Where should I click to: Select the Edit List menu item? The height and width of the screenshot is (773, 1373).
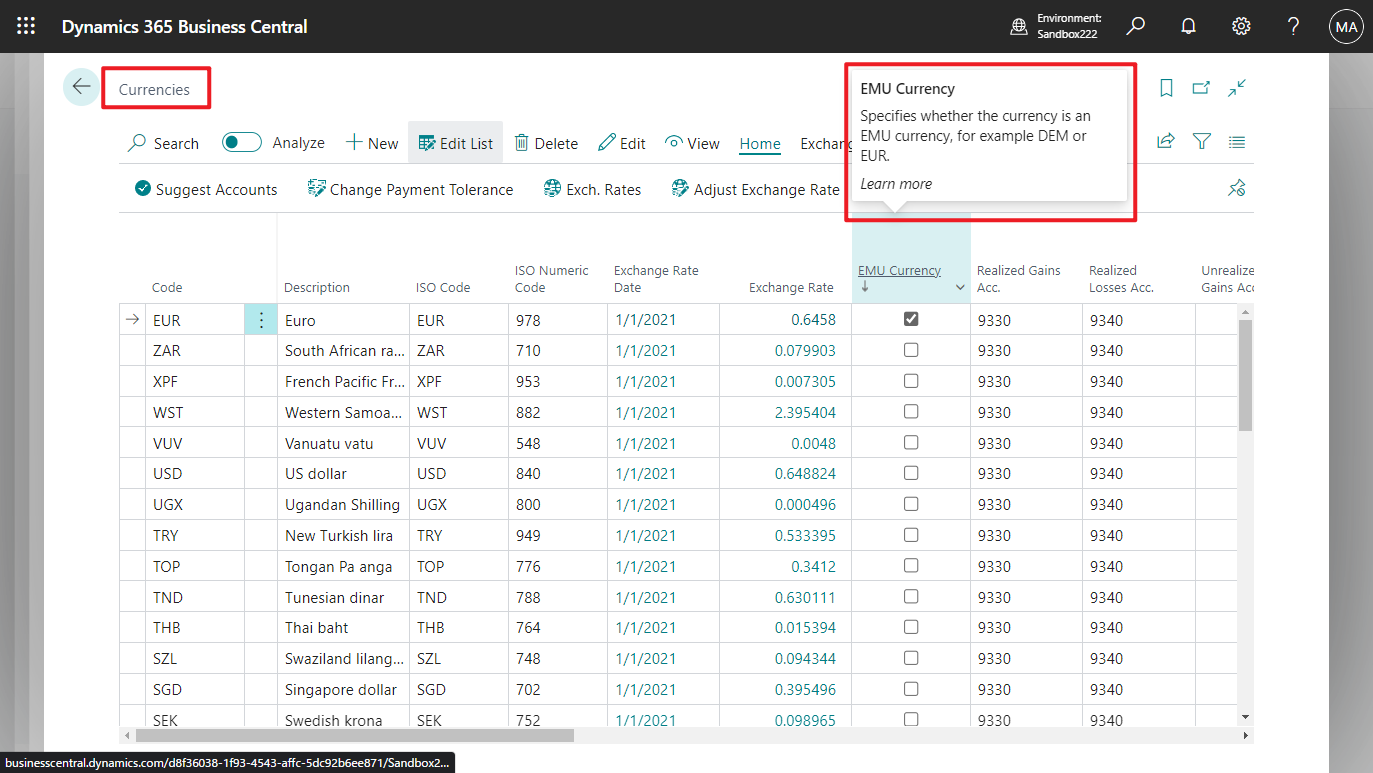(x=455, y=142)
